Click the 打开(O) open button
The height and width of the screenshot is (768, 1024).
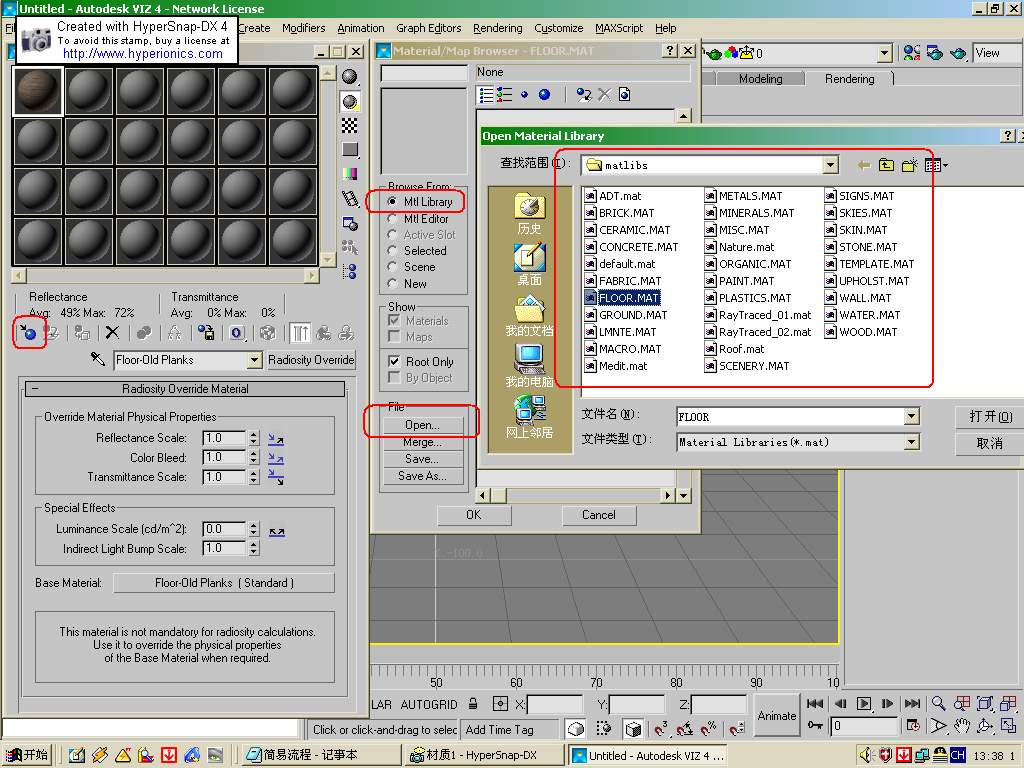pyautogui.click(x=990, y=417)
